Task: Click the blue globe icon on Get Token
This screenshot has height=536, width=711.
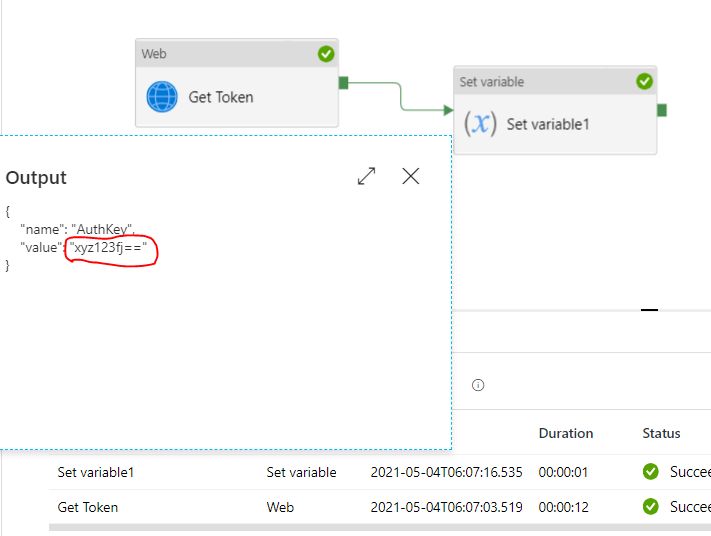Action: 162,97
